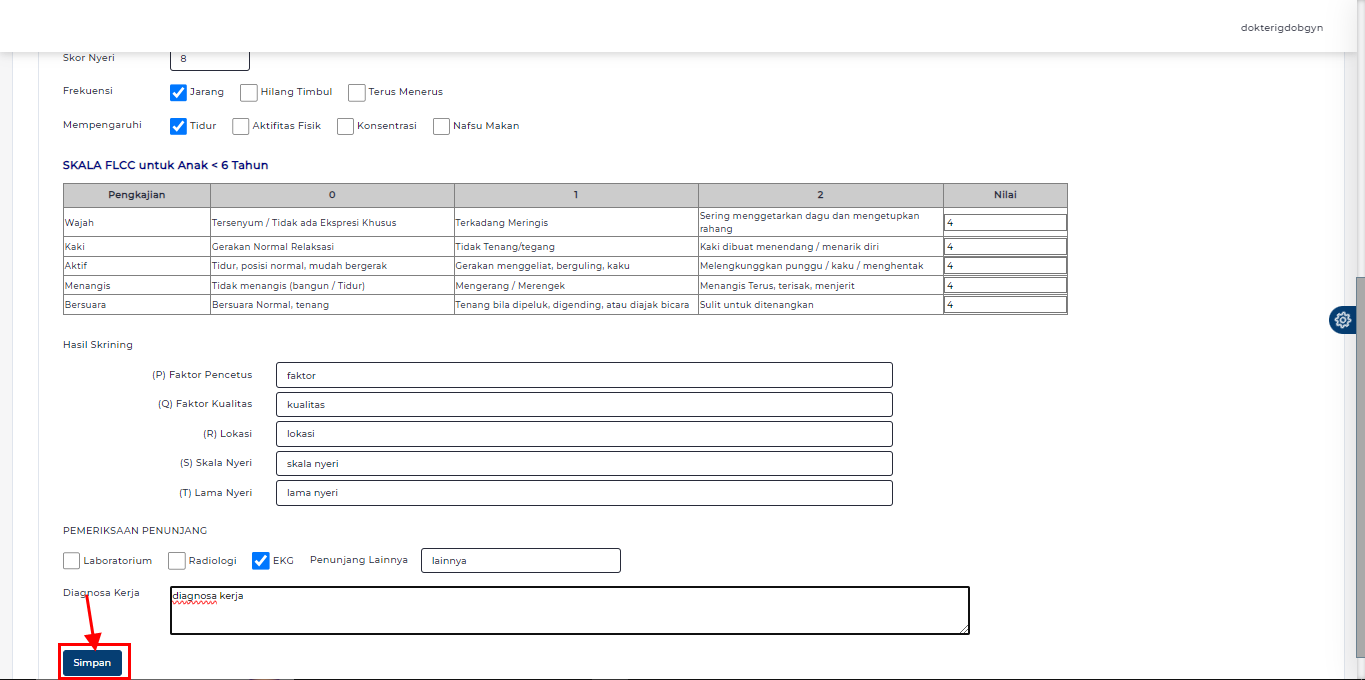Screen dimensions: 1365x680
Task: Enable the Hilang Timbul frequency checkbox
Action: 248,92
